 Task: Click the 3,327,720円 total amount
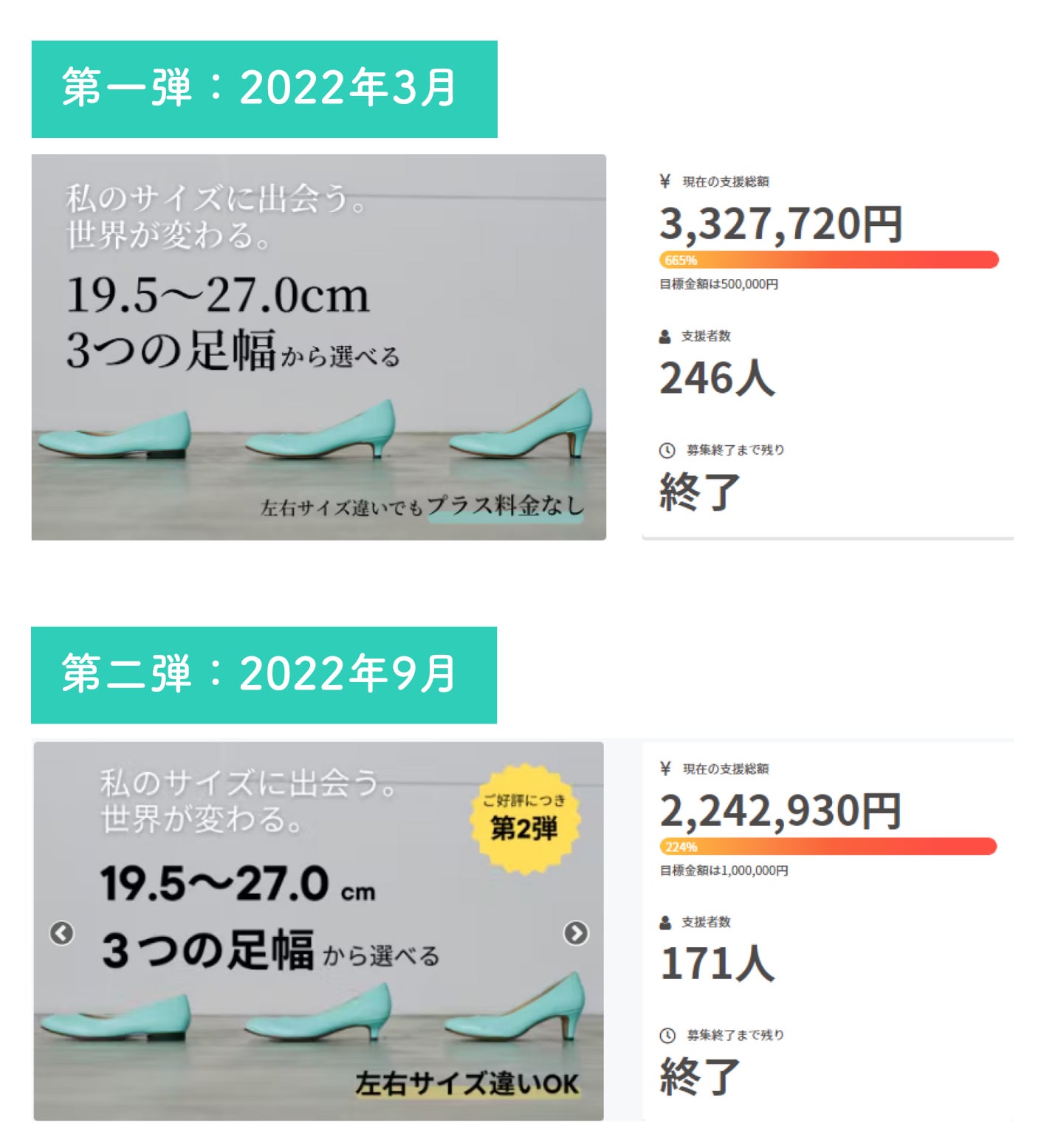(x=780, y=224)
